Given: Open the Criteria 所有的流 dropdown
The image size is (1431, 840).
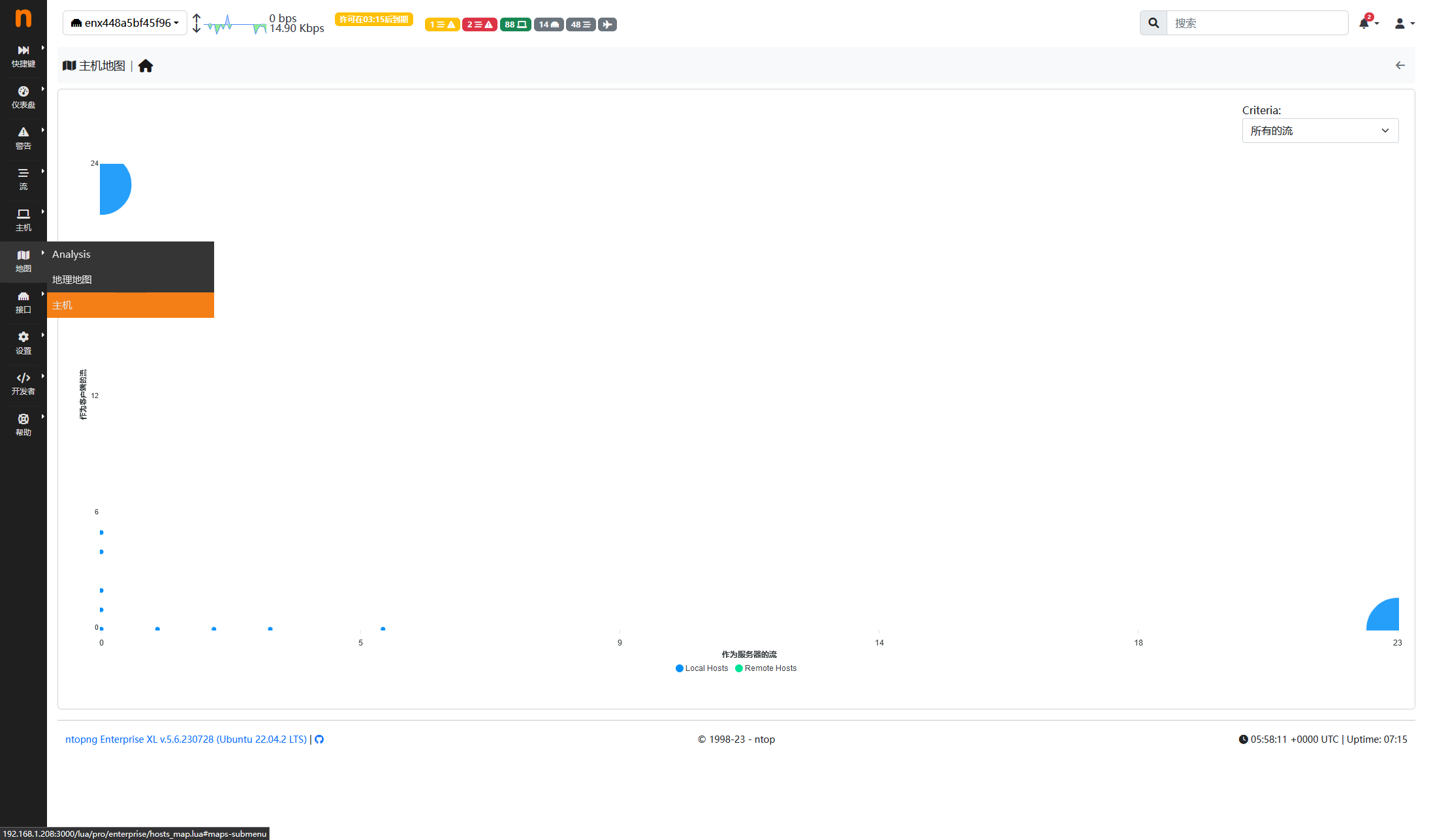Looking at the screenshot, I should 1320,131.
